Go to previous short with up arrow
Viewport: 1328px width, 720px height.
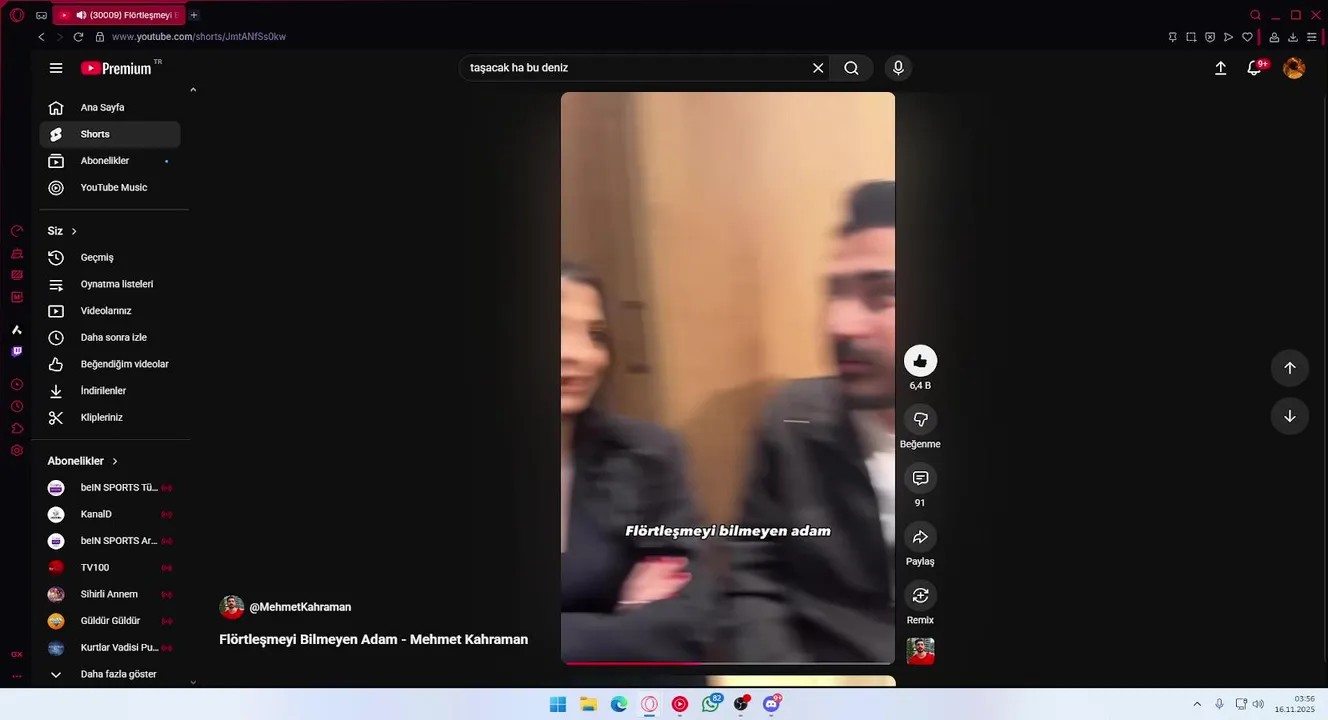1290,368
